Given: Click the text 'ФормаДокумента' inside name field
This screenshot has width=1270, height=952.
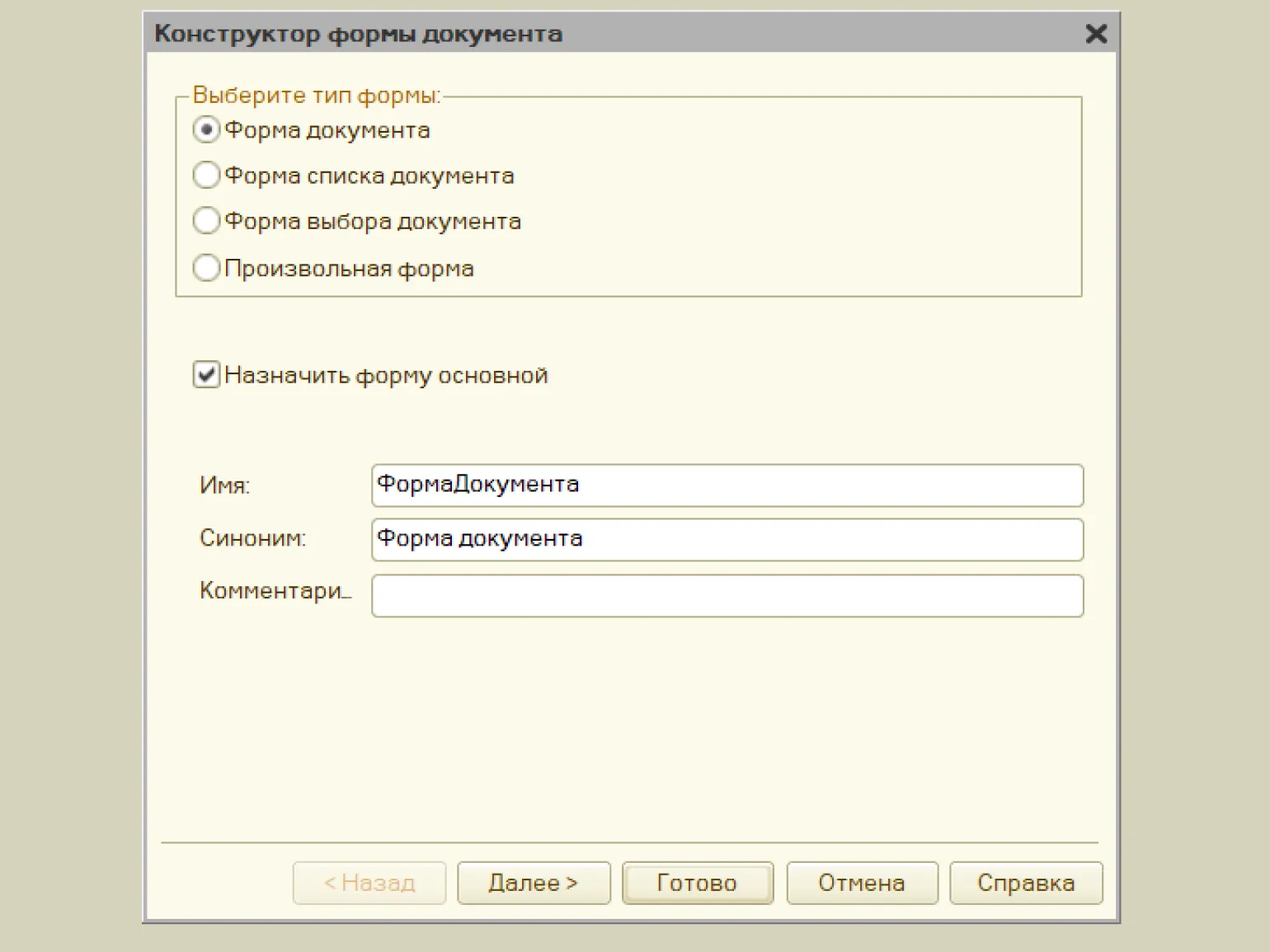Looking at the screenshot, I should 478,484.
